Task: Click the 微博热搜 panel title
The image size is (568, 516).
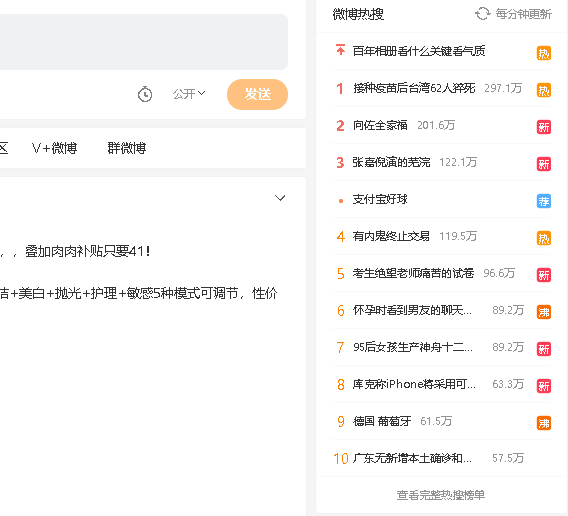Action: [358, 14]
